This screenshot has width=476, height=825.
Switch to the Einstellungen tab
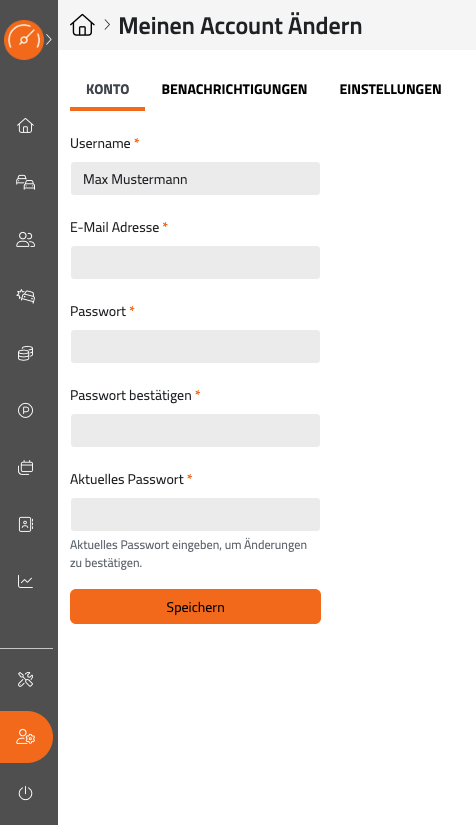pos(390,89)
